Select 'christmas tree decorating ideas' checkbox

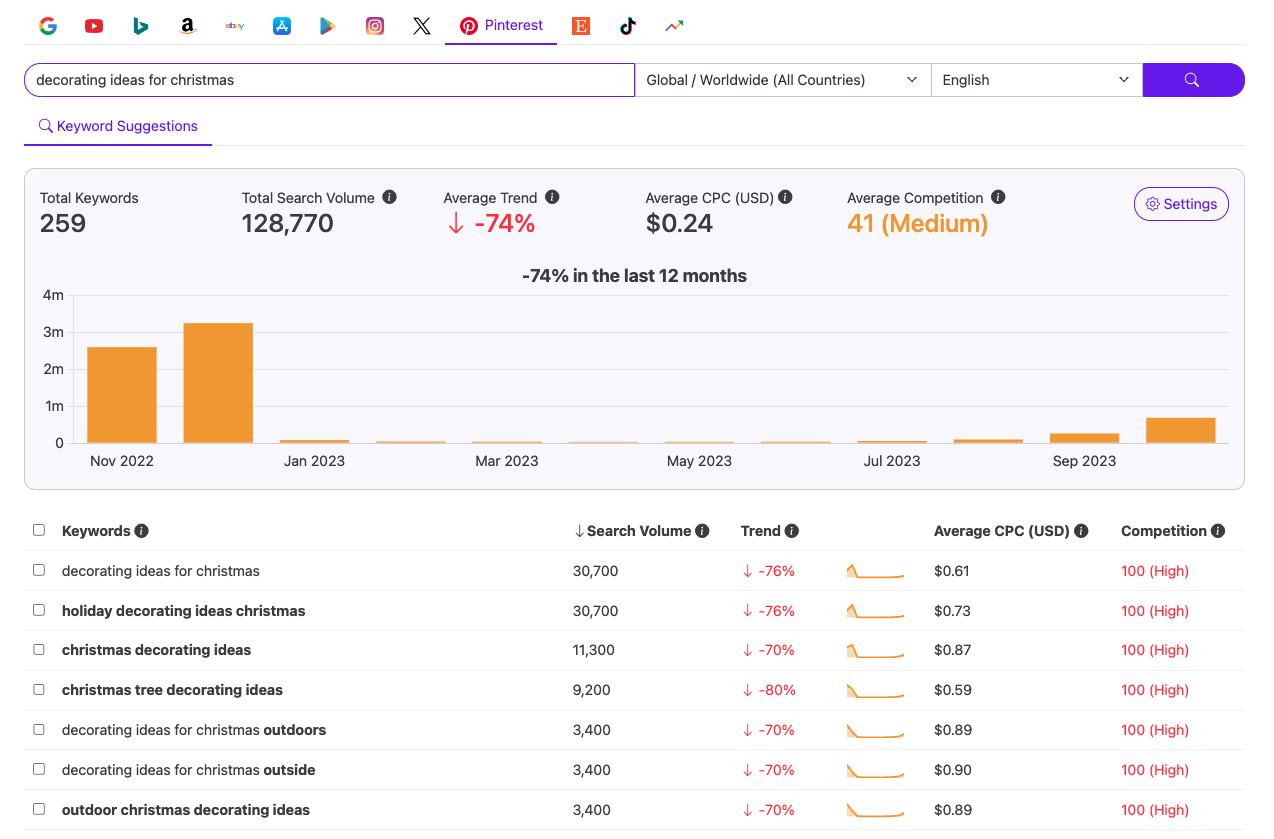[39, 690]
